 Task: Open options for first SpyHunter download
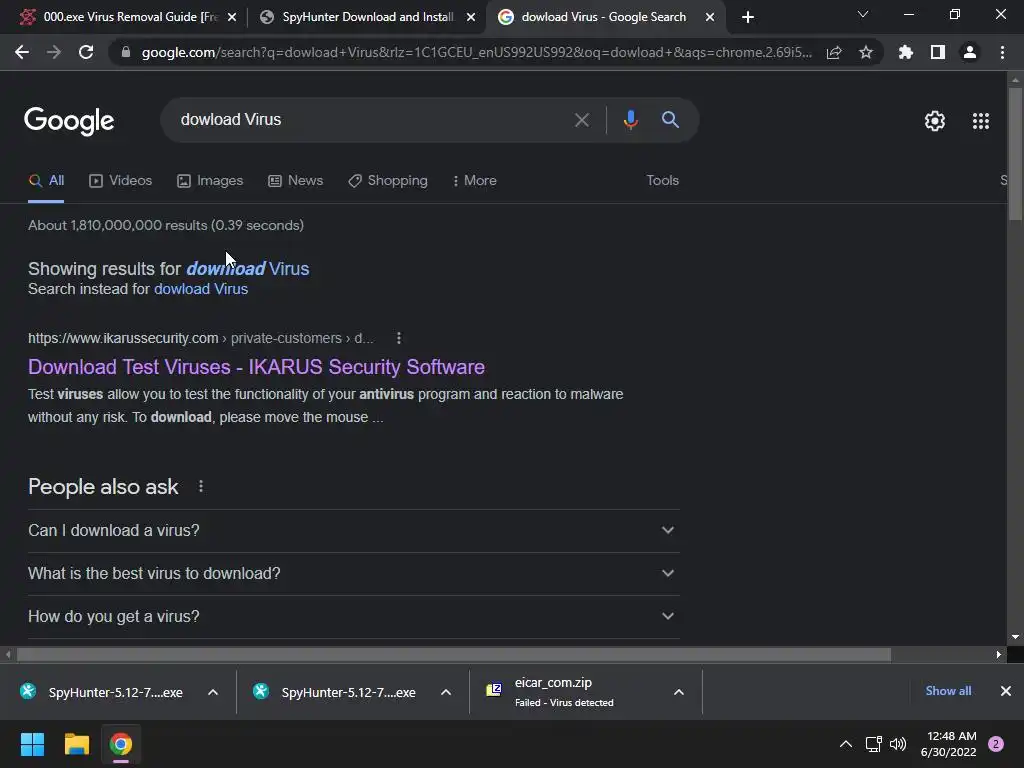213,692
